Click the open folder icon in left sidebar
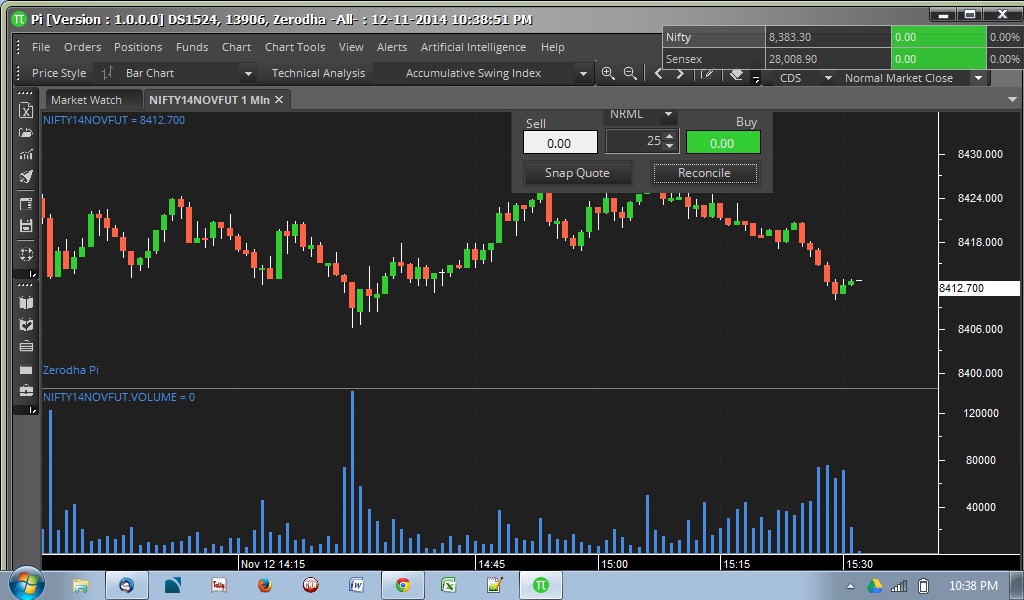1024x600 pixels. coord(25,133)
